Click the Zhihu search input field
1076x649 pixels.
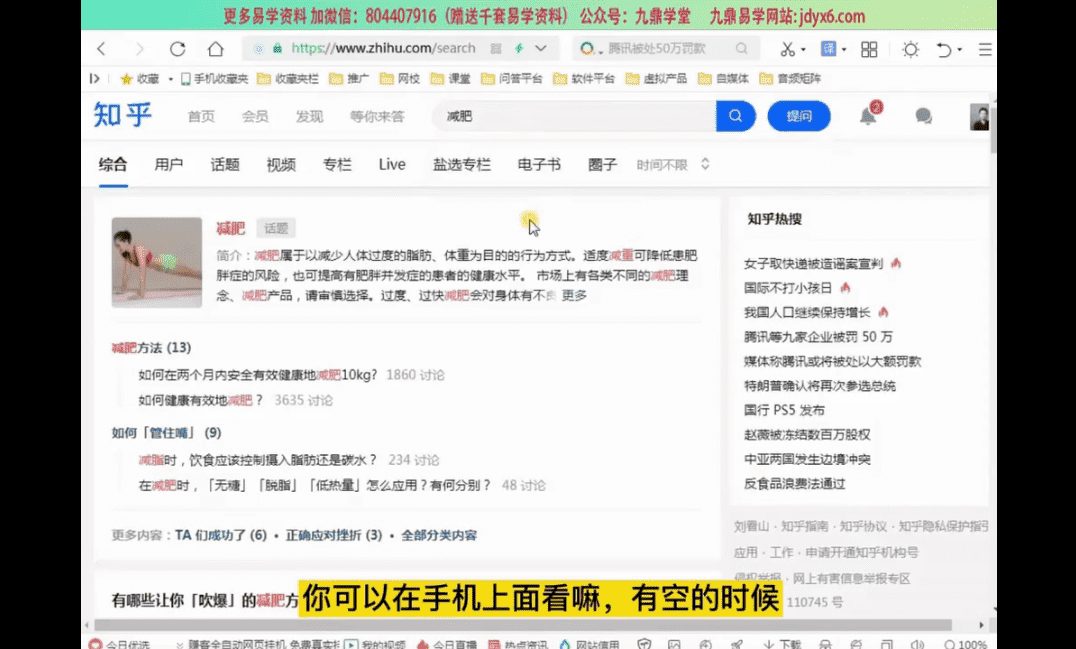pyautogui.click(x=575, y=116)
